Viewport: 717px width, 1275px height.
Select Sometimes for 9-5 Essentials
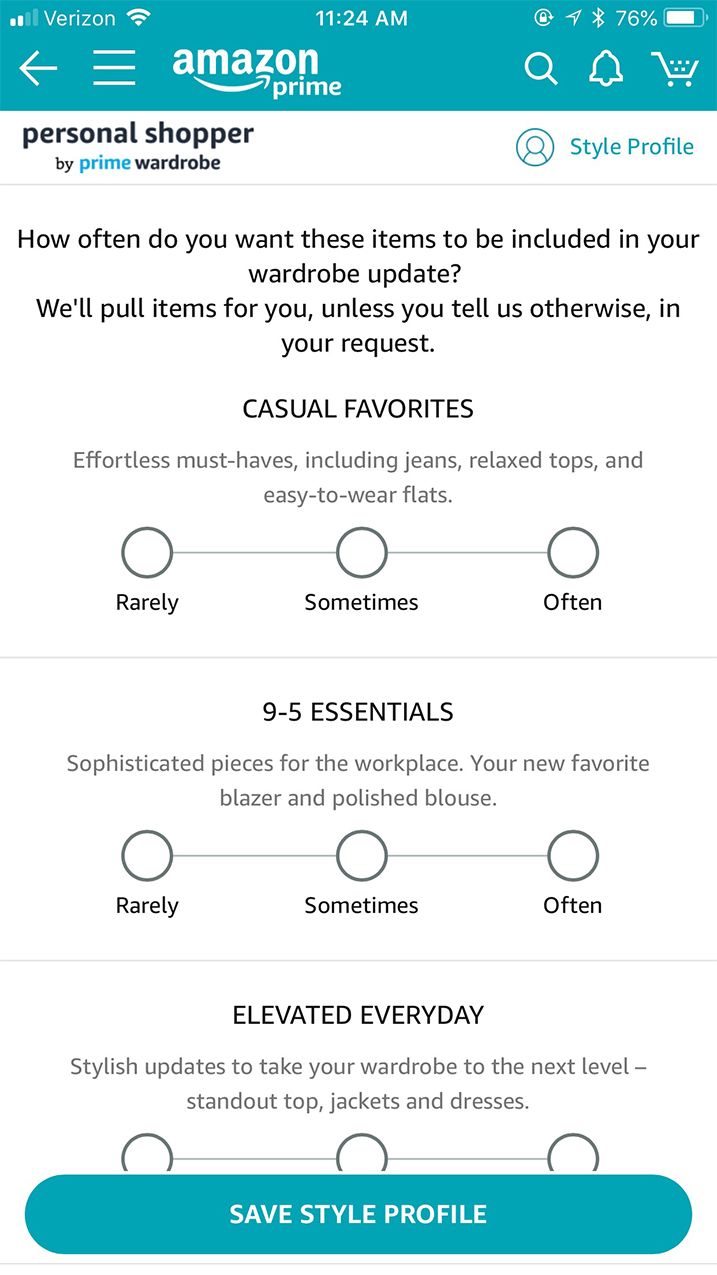[x=361, y=855]
